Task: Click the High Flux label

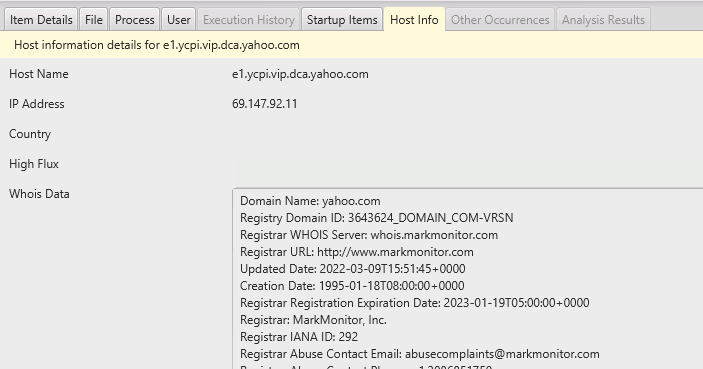Action: (34, 164)
